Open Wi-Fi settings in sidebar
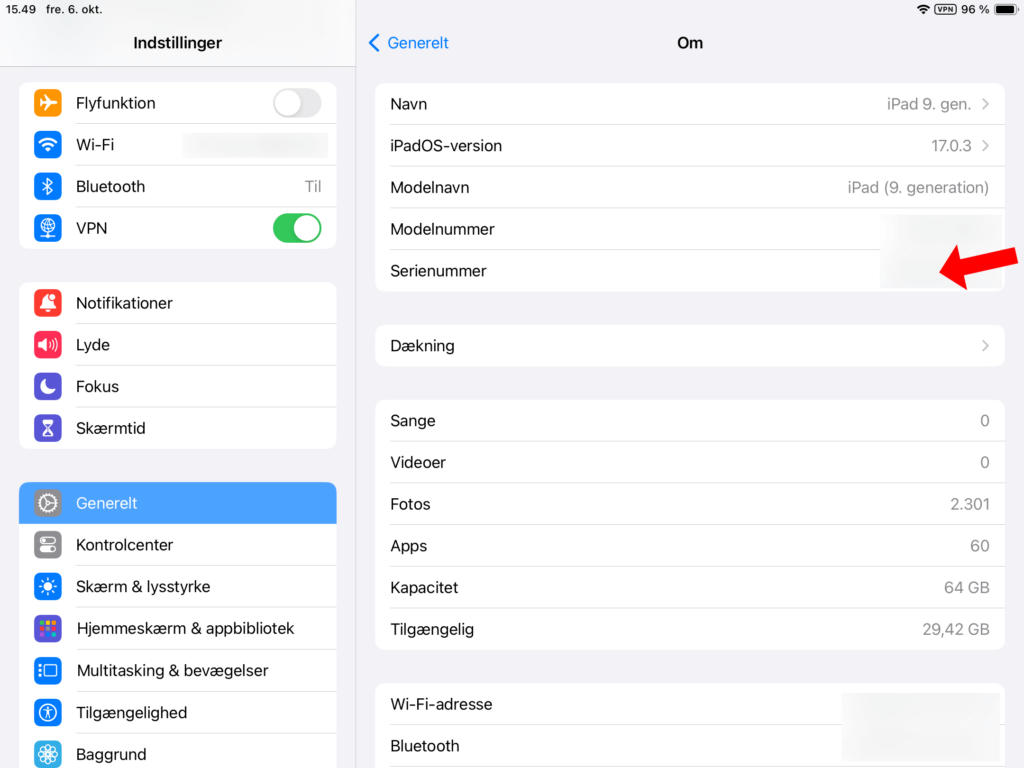This screenshot has height=768, width=1024. [x=178, y=145]
